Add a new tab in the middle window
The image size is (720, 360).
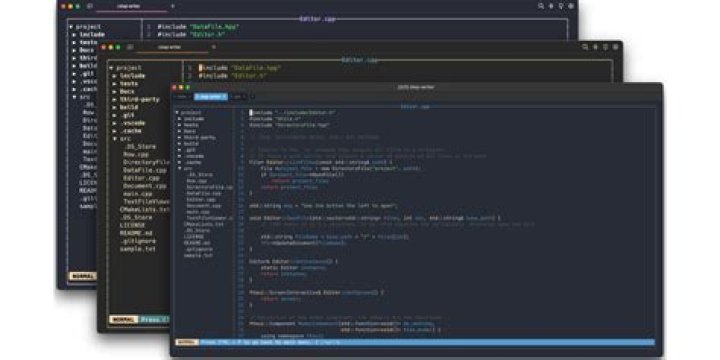pyautogui.click(x=214, y=47)
